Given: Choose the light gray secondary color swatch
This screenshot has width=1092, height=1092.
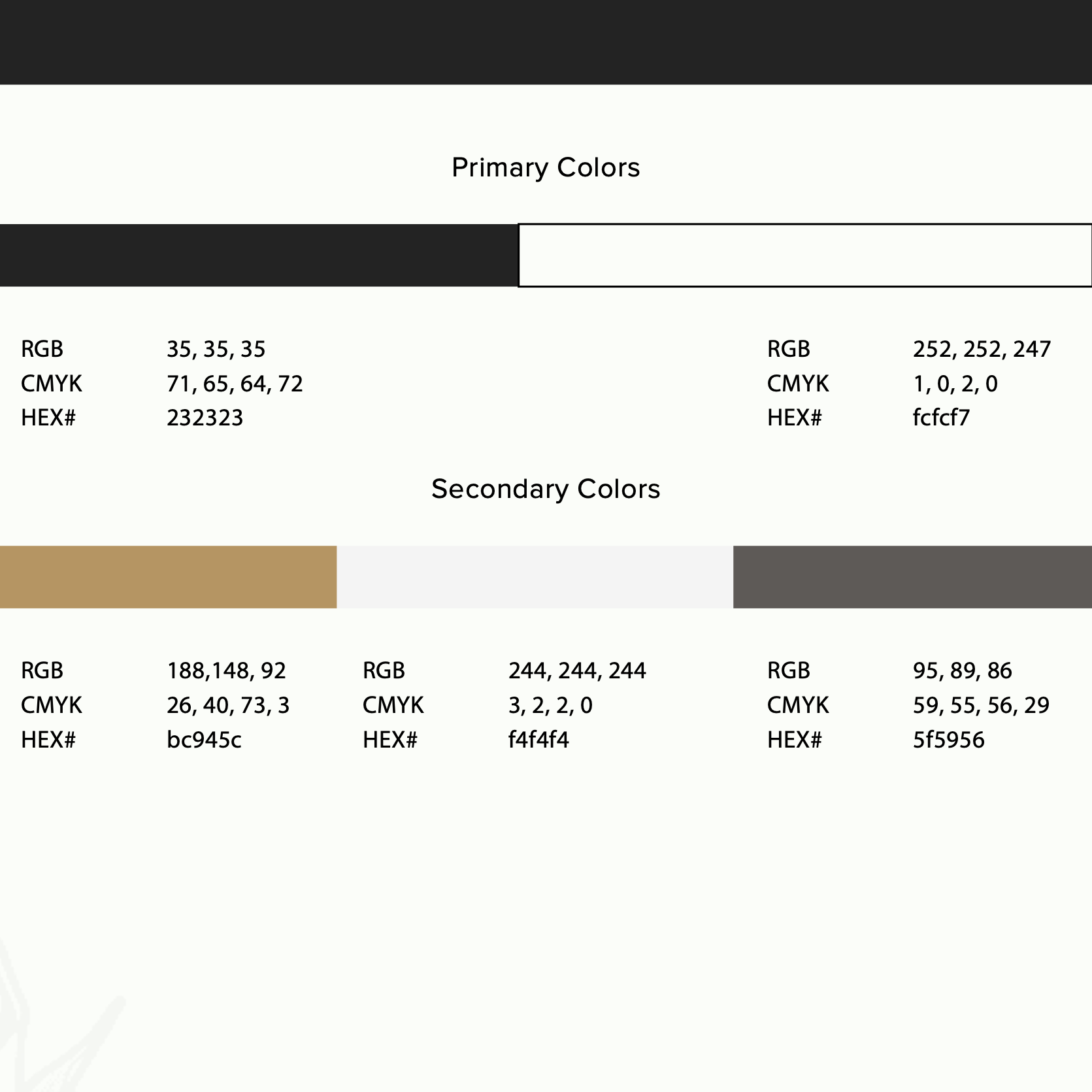Looking at the screenshot, I should pos(535,577).
